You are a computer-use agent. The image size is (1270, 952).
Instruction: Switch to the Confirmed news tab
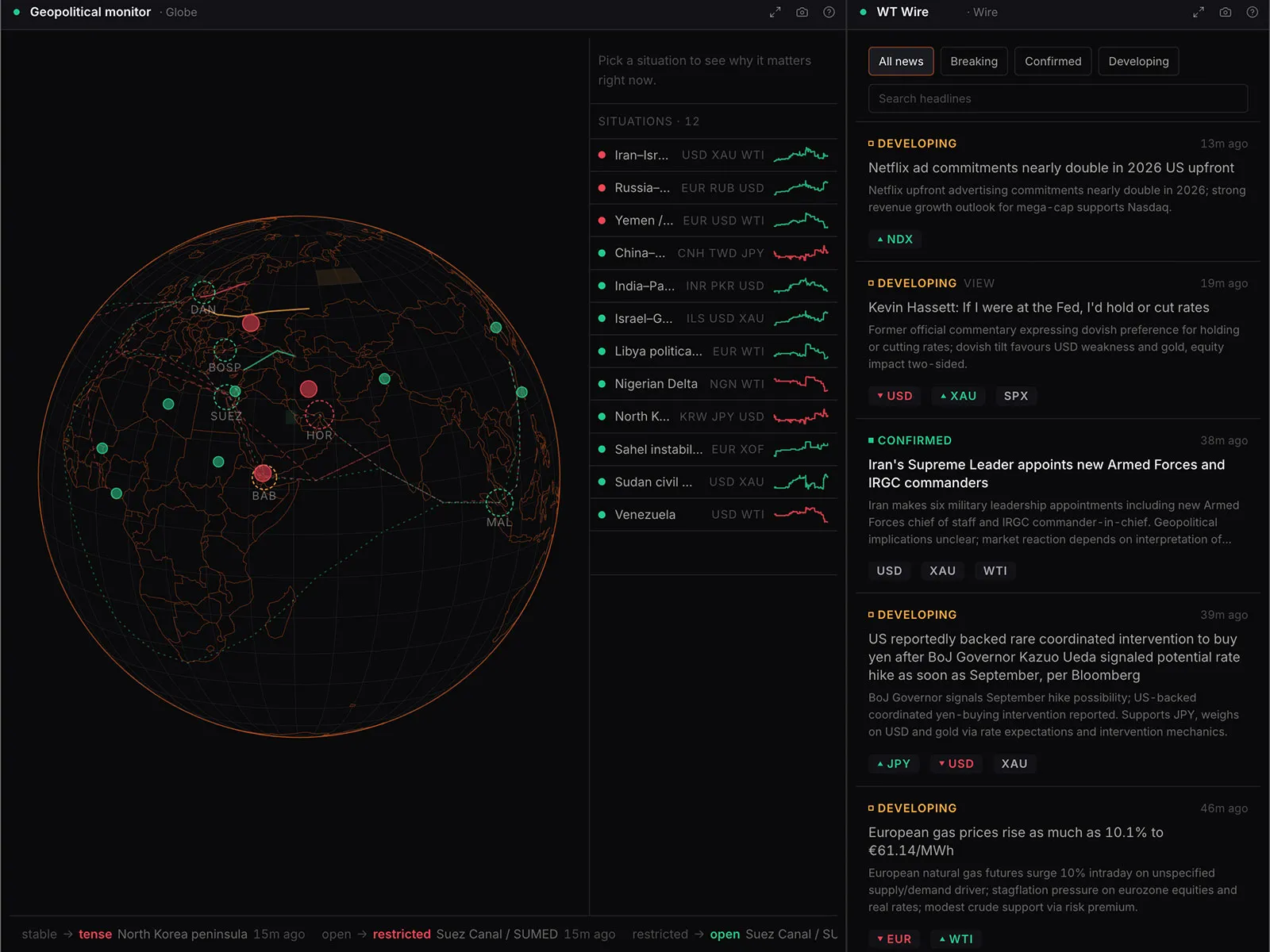tap(1053, 61)
